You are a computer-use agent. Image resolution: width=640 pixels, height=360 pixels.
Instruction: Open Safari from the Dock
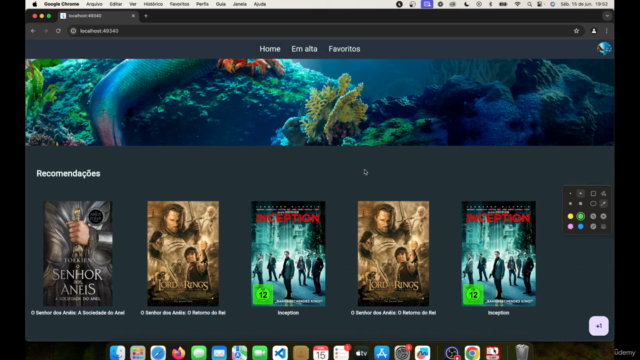tap(158, 352)
